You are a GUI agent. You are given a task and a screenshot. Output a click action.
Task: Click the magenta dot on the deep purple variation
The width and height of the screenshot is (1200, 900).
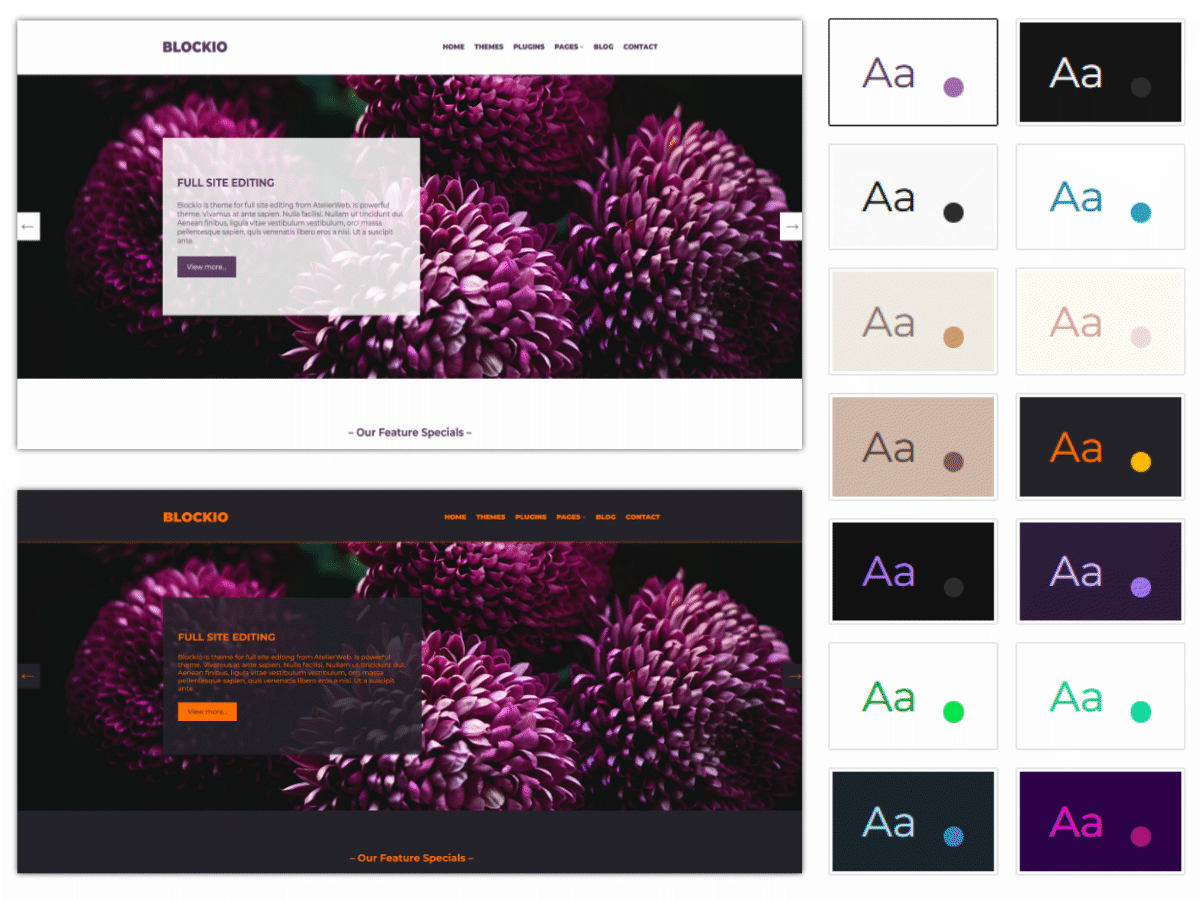click(1140, 838)
